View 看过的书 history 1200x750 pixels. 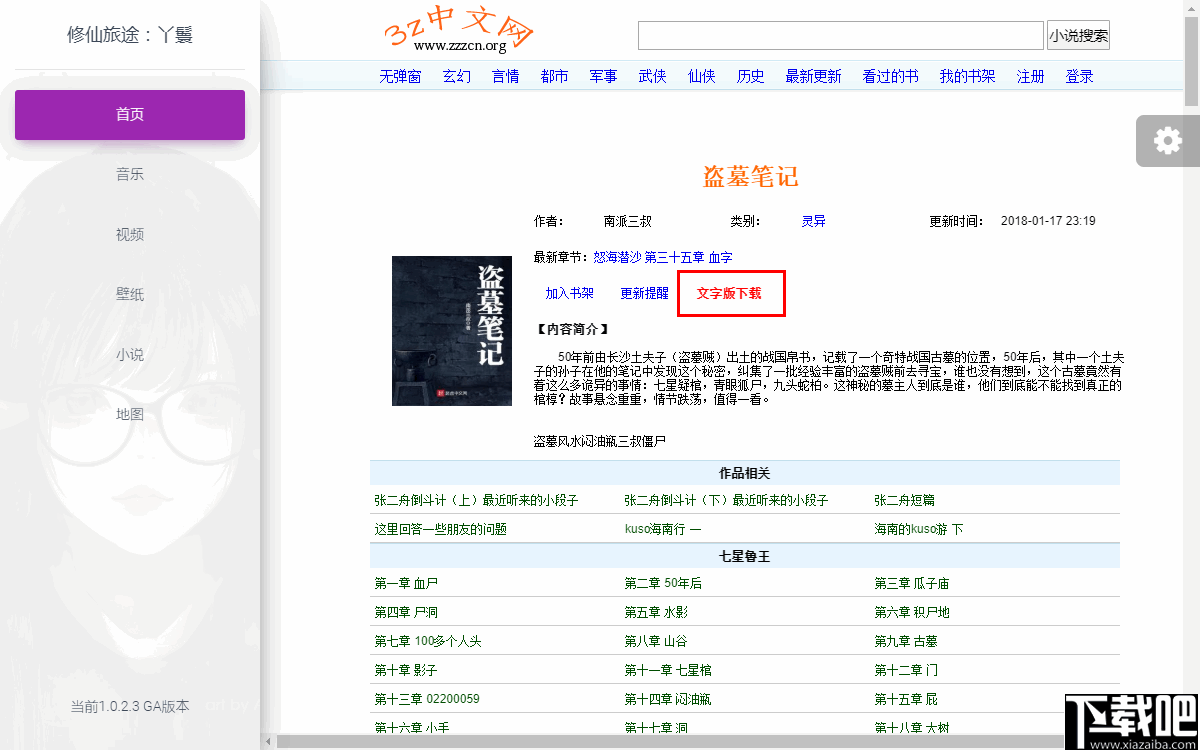(891, 76)
